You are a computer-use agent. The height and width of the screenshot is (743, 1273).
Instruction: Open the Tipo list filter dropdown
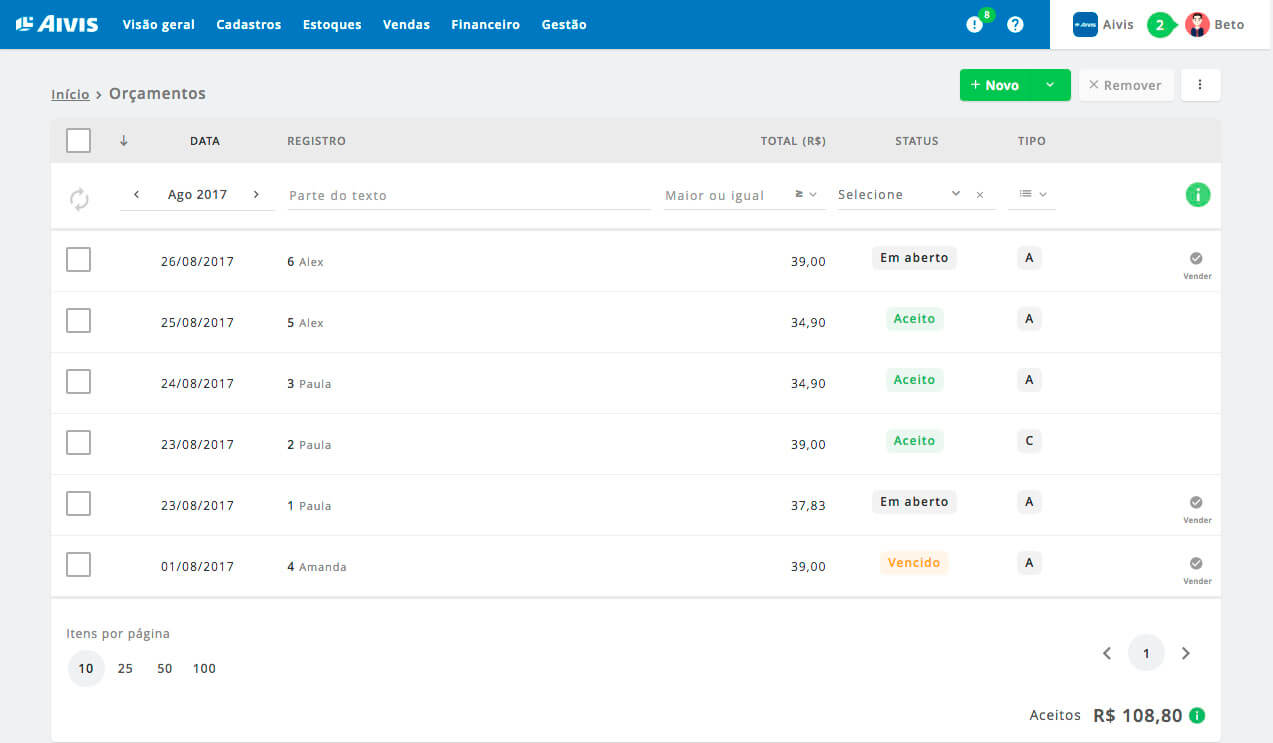pyautogui.click(x=1032, y=195)
